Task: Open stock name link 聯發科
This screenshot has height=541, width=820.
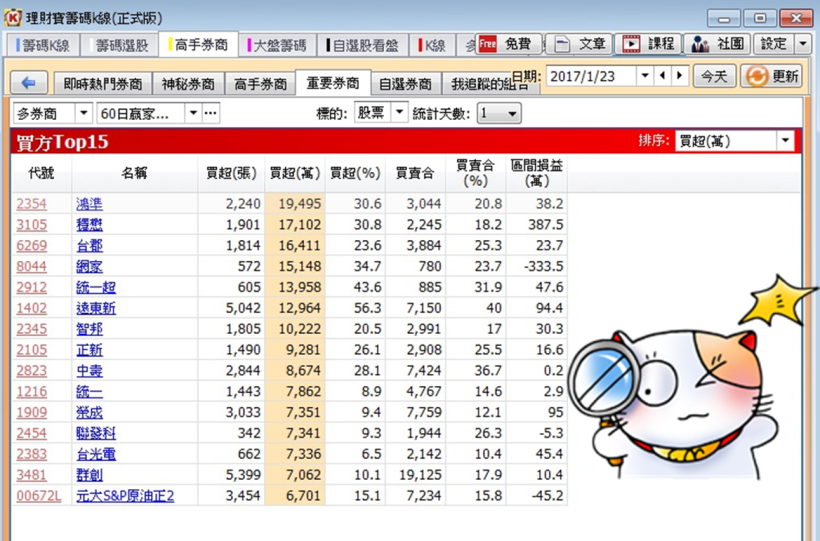Action: click(96, 433)
